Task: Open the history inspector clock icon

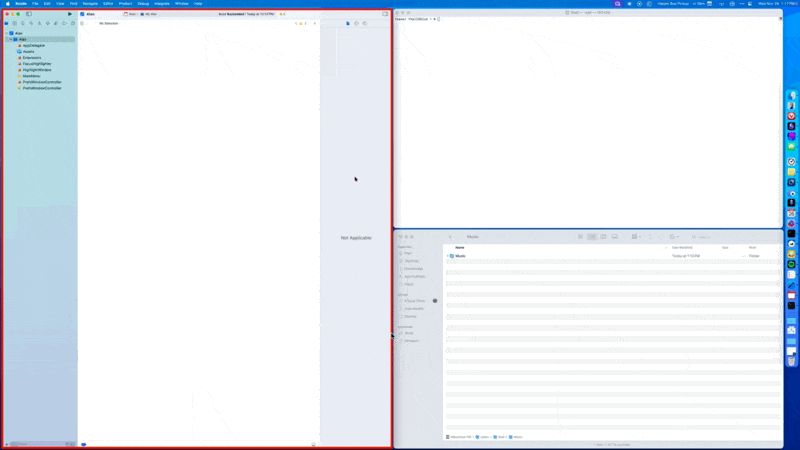Action: tap(356, 23)
